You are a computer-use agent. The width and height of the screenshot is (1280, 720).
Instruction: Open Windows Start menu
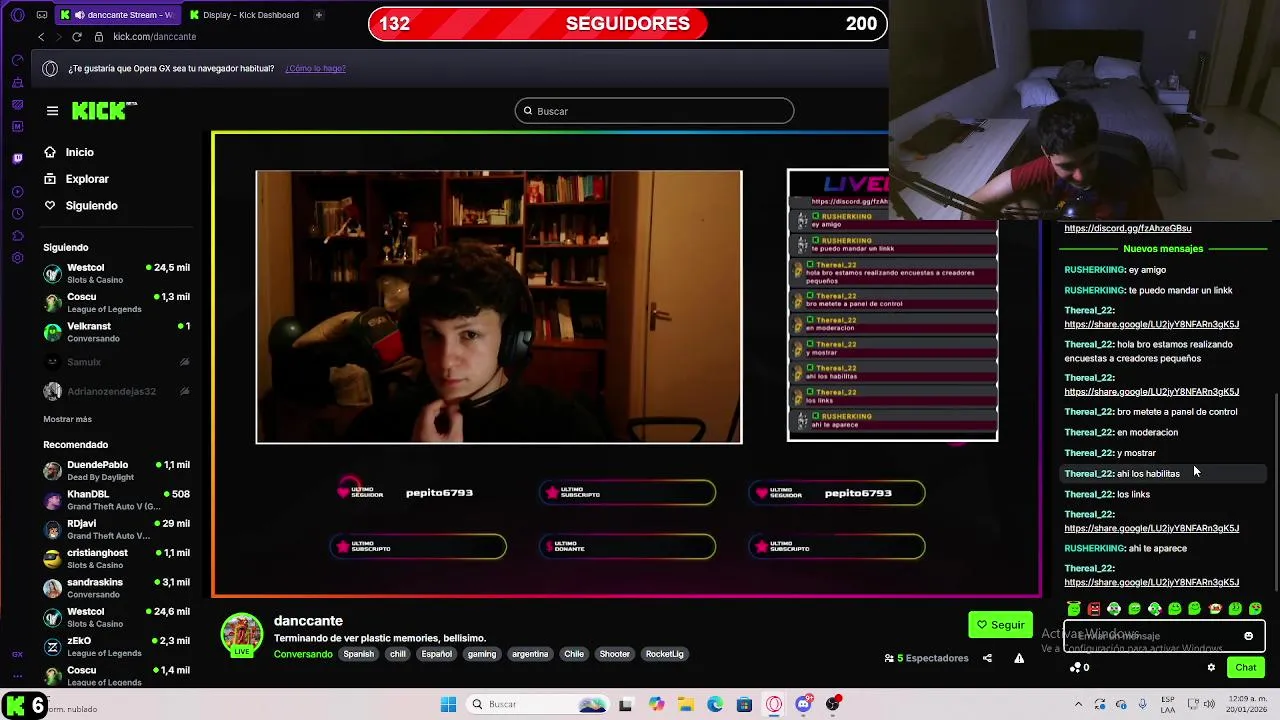[x=448, y=704]
